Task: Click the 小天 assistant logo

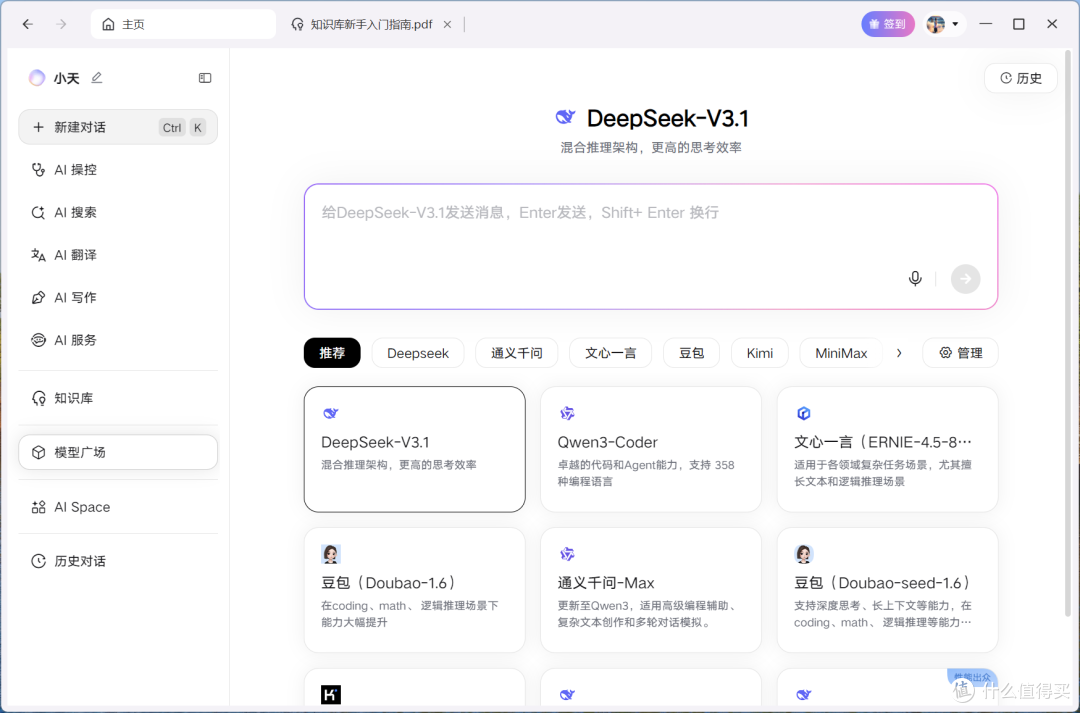Action: coord(37,78)
